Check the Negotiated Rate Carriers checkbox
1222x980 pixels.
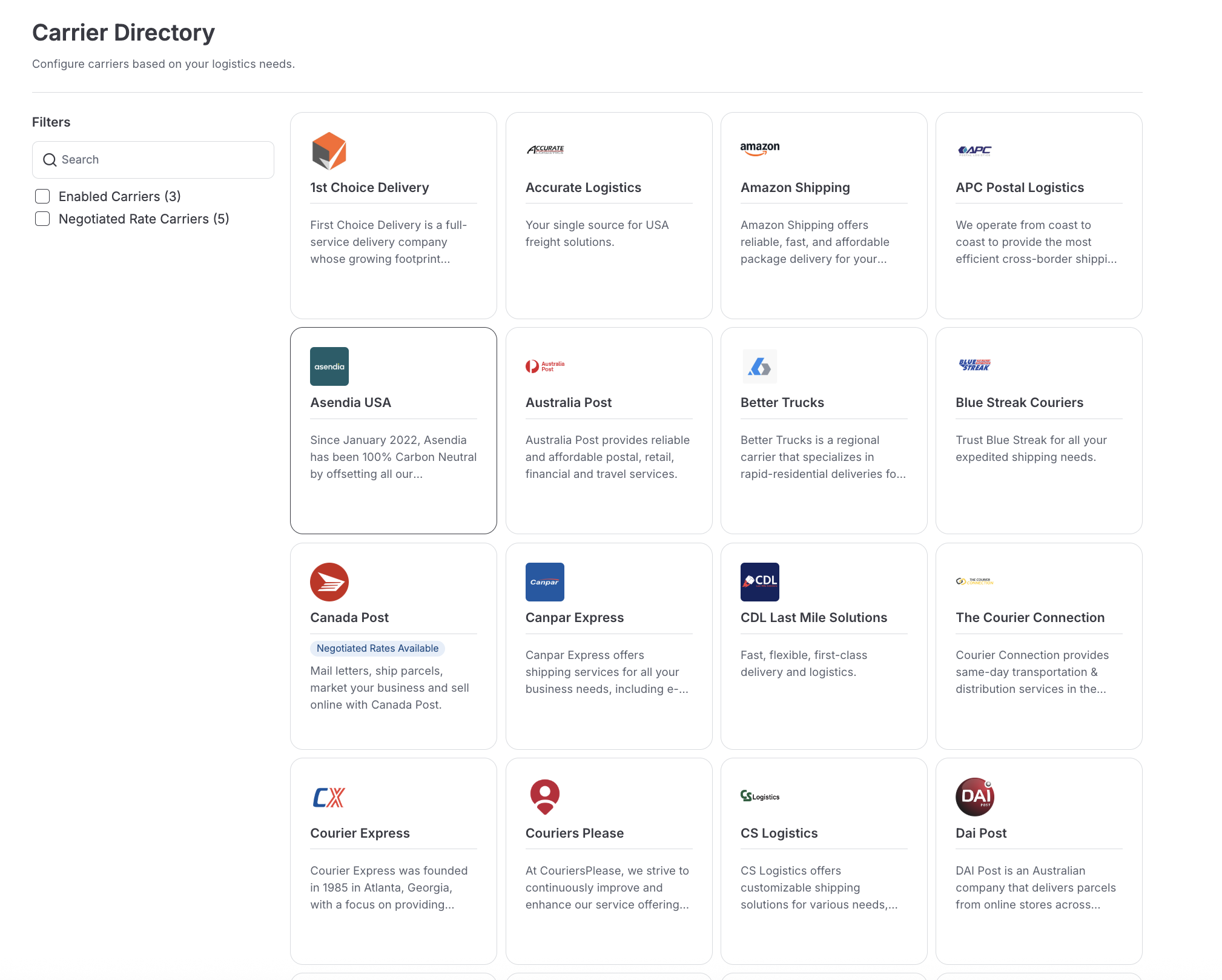tap(42, 219)
